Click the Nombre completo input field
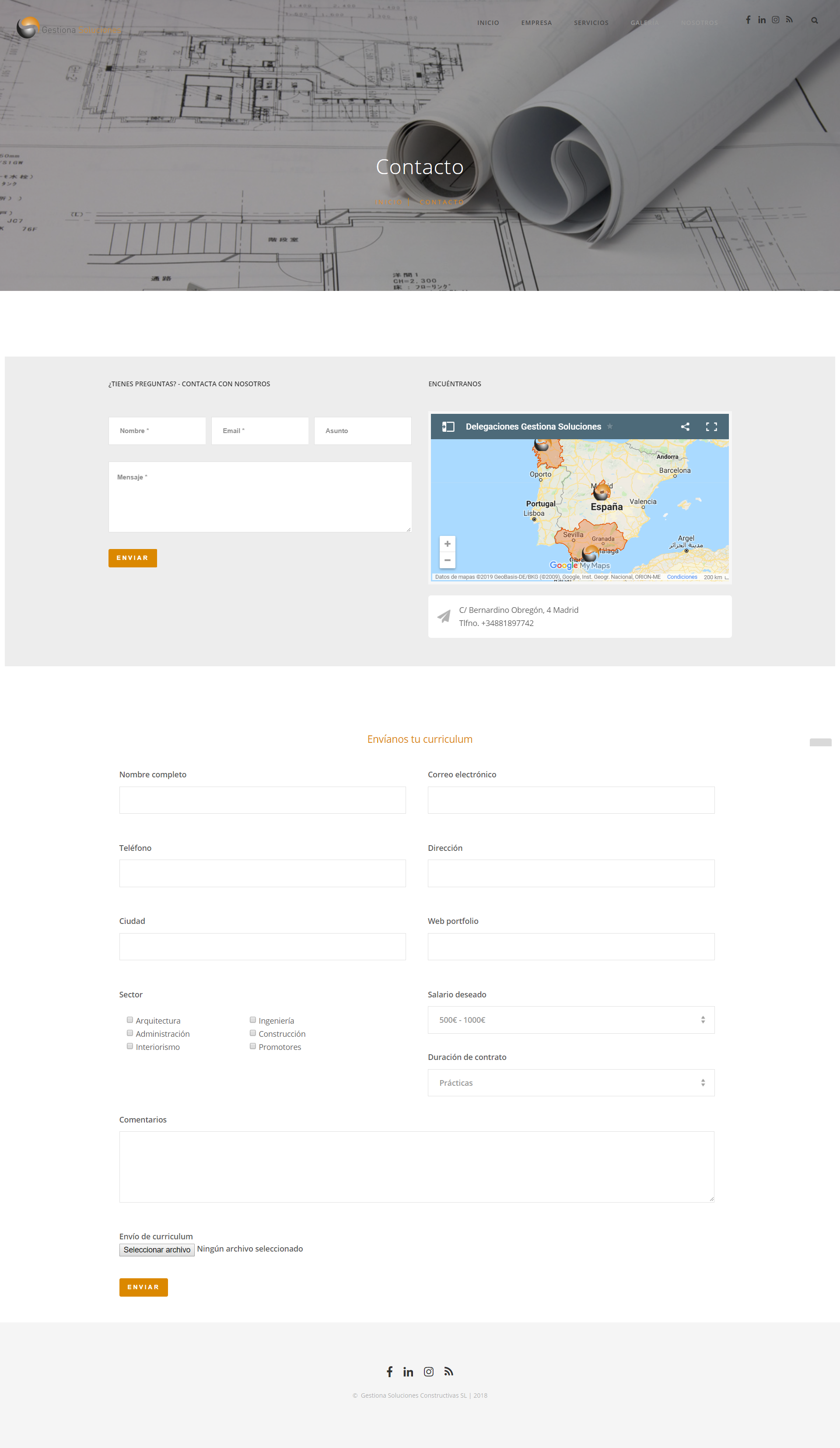This screenshot has height=1448, width=840. point(262,800)
